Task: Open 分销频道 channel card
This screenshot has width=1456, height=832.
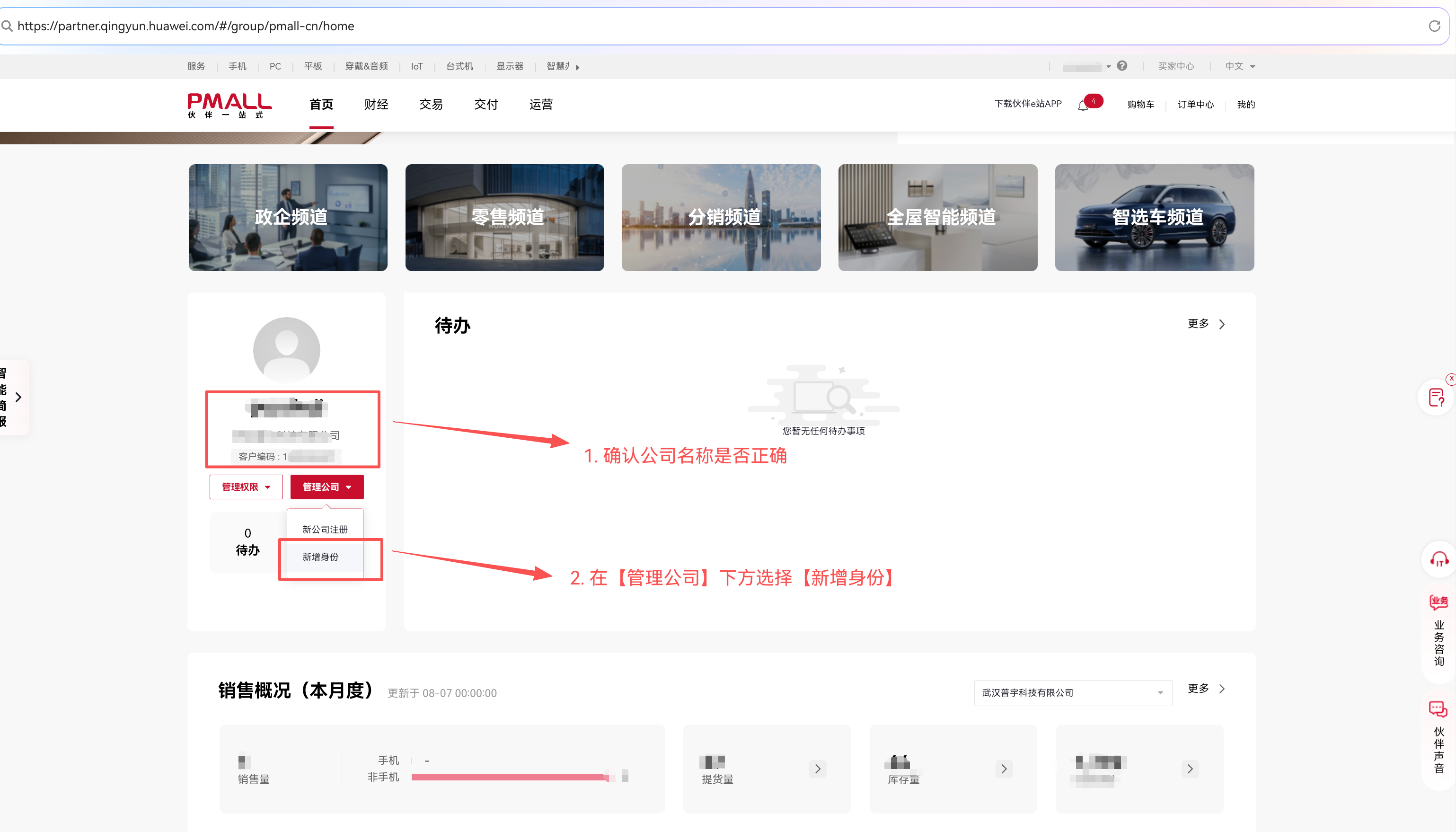Action: 721,218
